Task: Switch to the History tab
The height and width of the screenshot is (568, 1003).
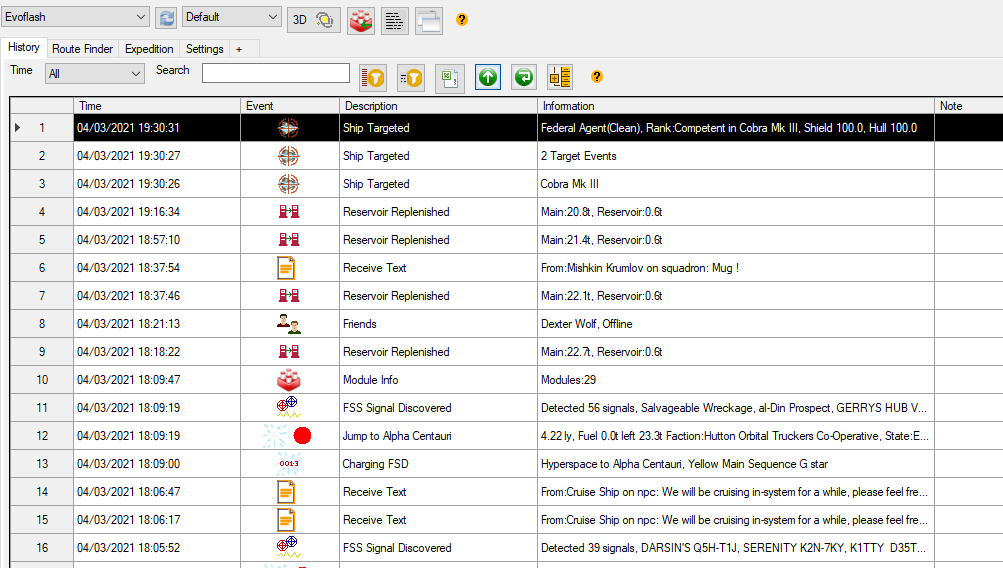Action: 24,47
